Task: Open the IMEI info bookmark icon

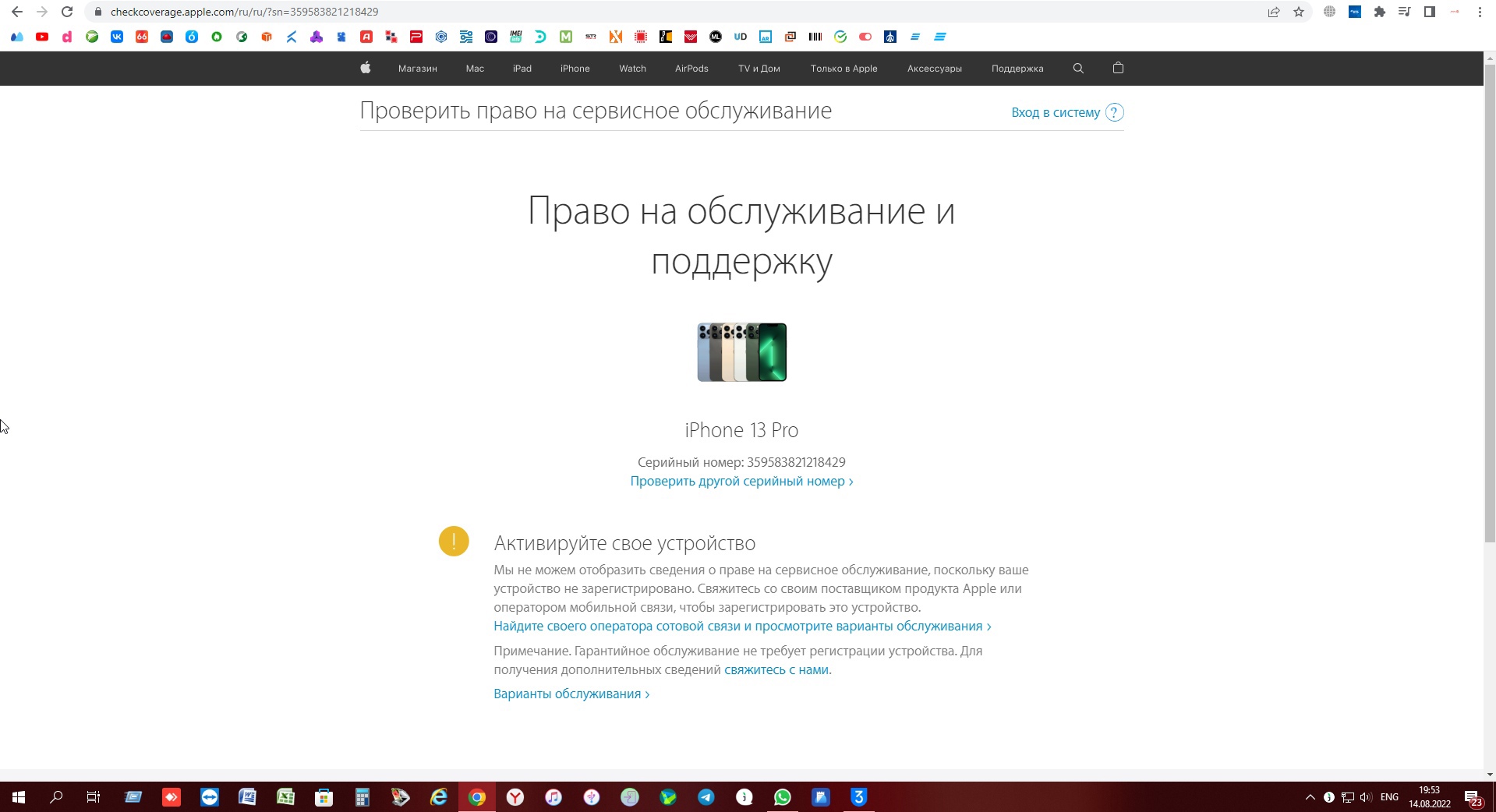Action: [x=516, y=37]
